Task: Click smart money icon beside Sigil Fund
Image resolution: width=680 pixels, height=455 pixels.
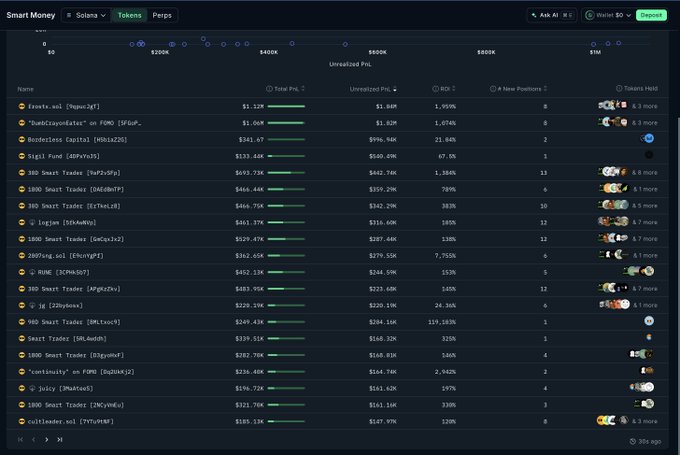Action: coord(22,156)
